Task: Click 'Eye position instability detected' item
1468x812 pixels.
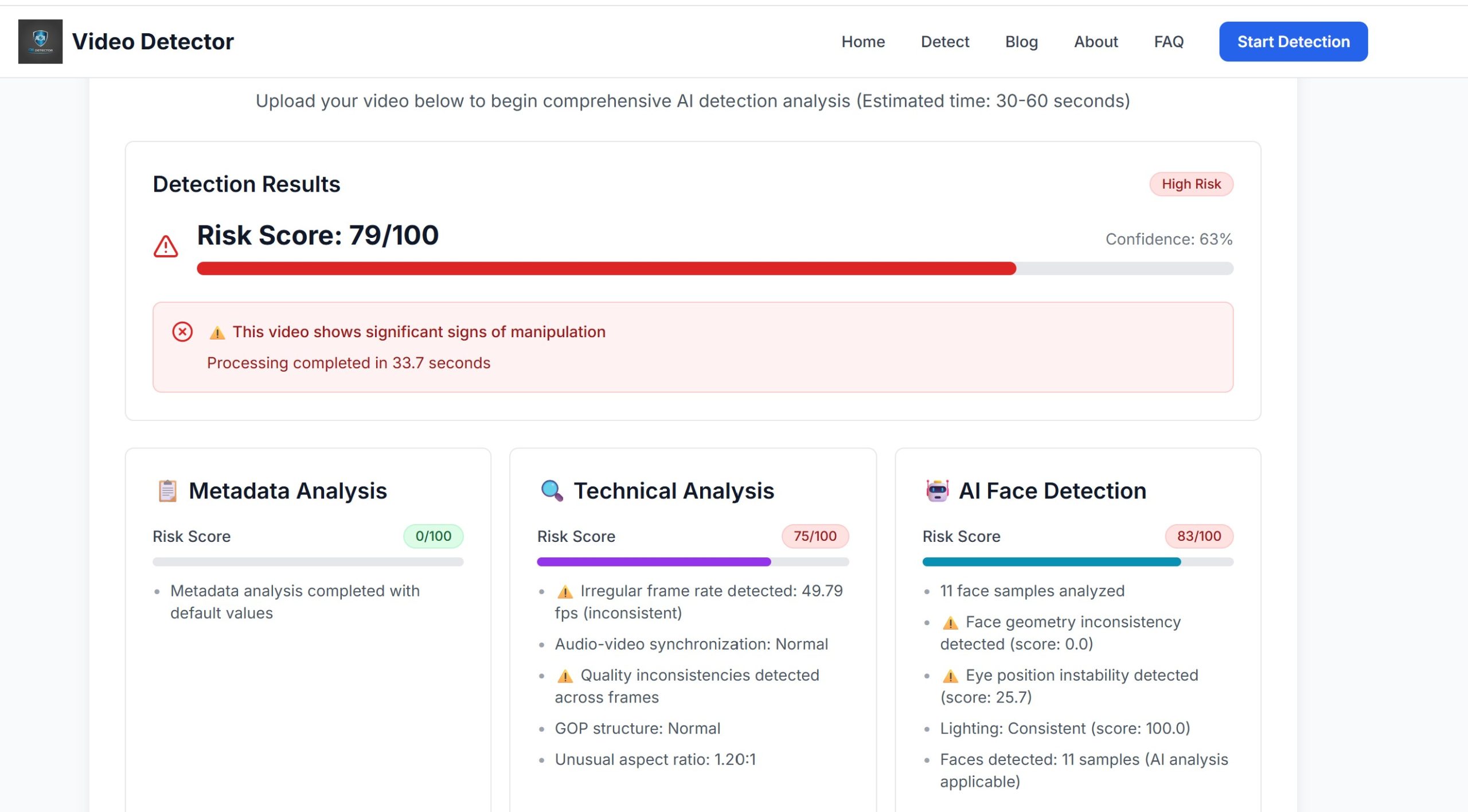Action: click(x=1069, y=686)
